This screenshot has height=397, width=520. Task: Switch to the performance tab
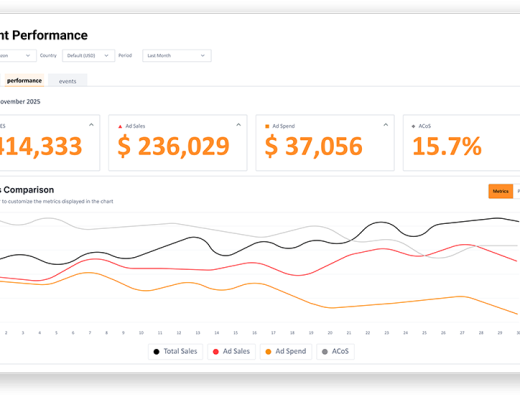pos(24,81)
